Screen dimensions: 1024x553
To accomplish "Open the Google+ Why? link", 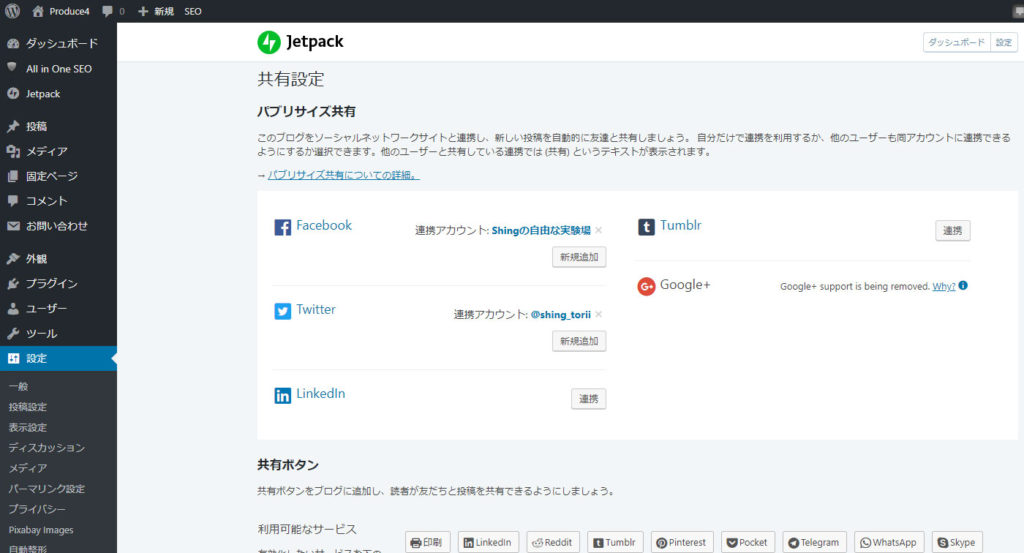I will tap(944, 286).
